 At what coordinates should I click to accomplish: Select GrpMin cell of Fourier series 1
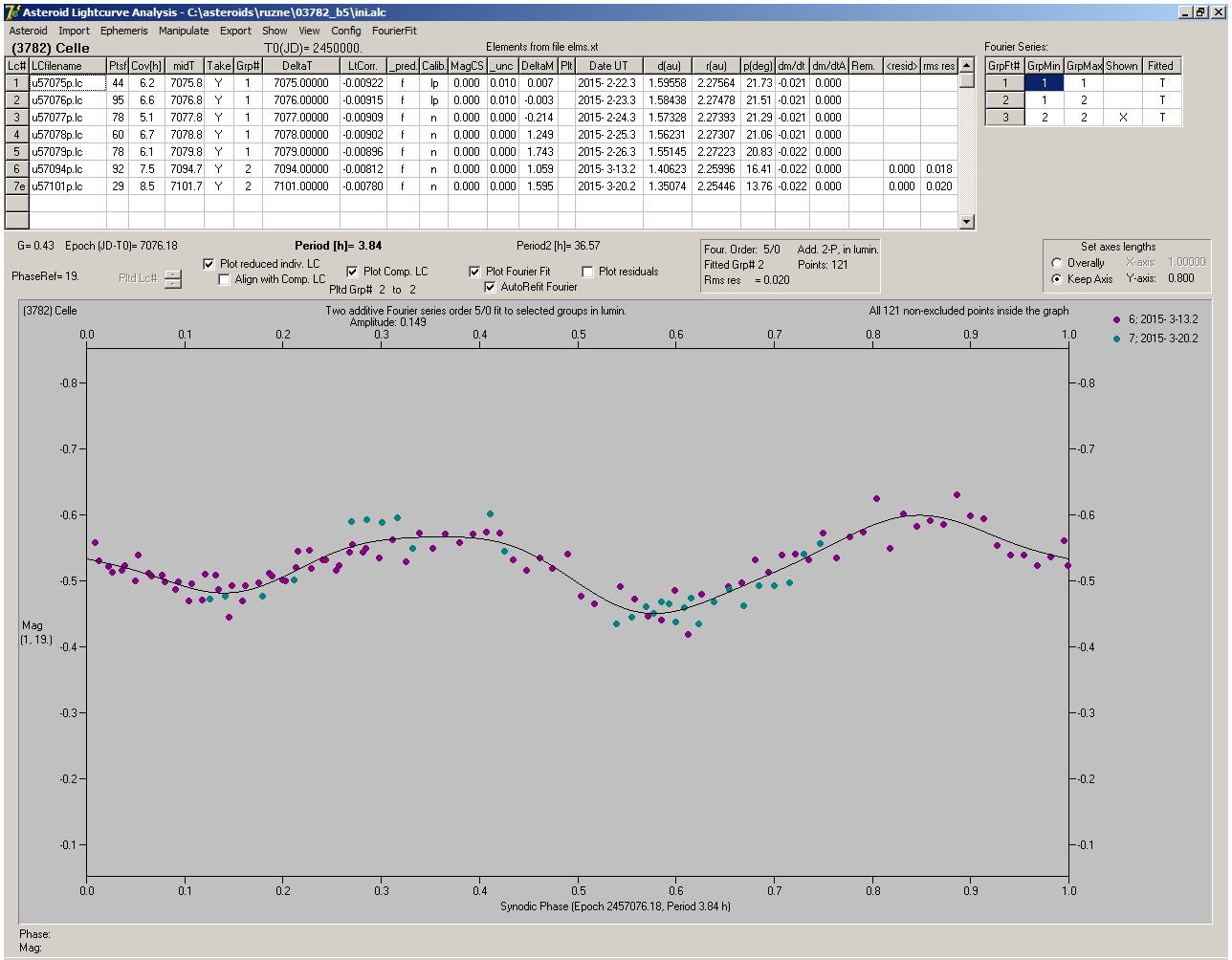pos(1045,83)
